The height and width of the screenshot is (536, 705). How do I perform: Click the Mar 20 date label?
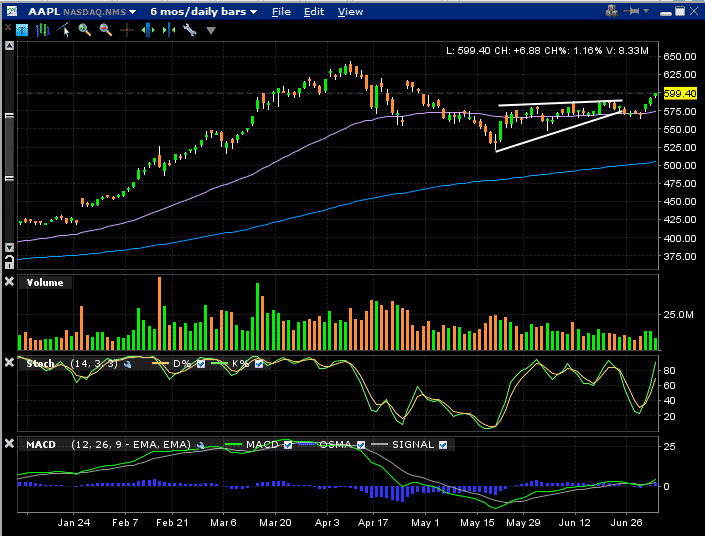(275, 523)
